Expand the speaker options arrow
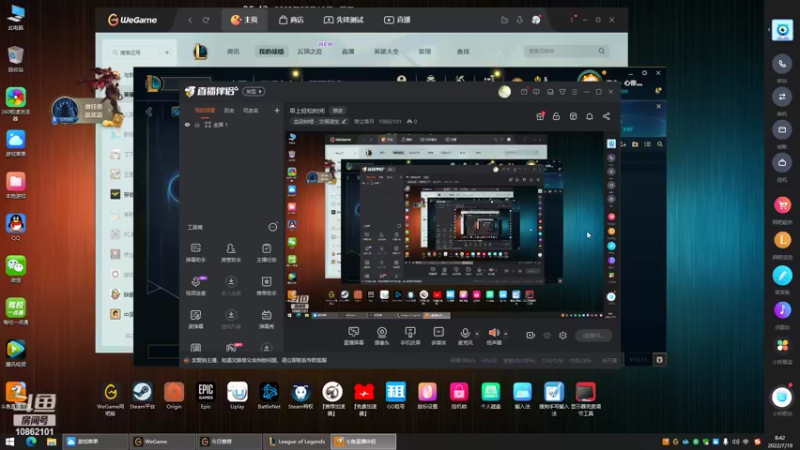This screenshot has height=450, width=800. point(506,334)
